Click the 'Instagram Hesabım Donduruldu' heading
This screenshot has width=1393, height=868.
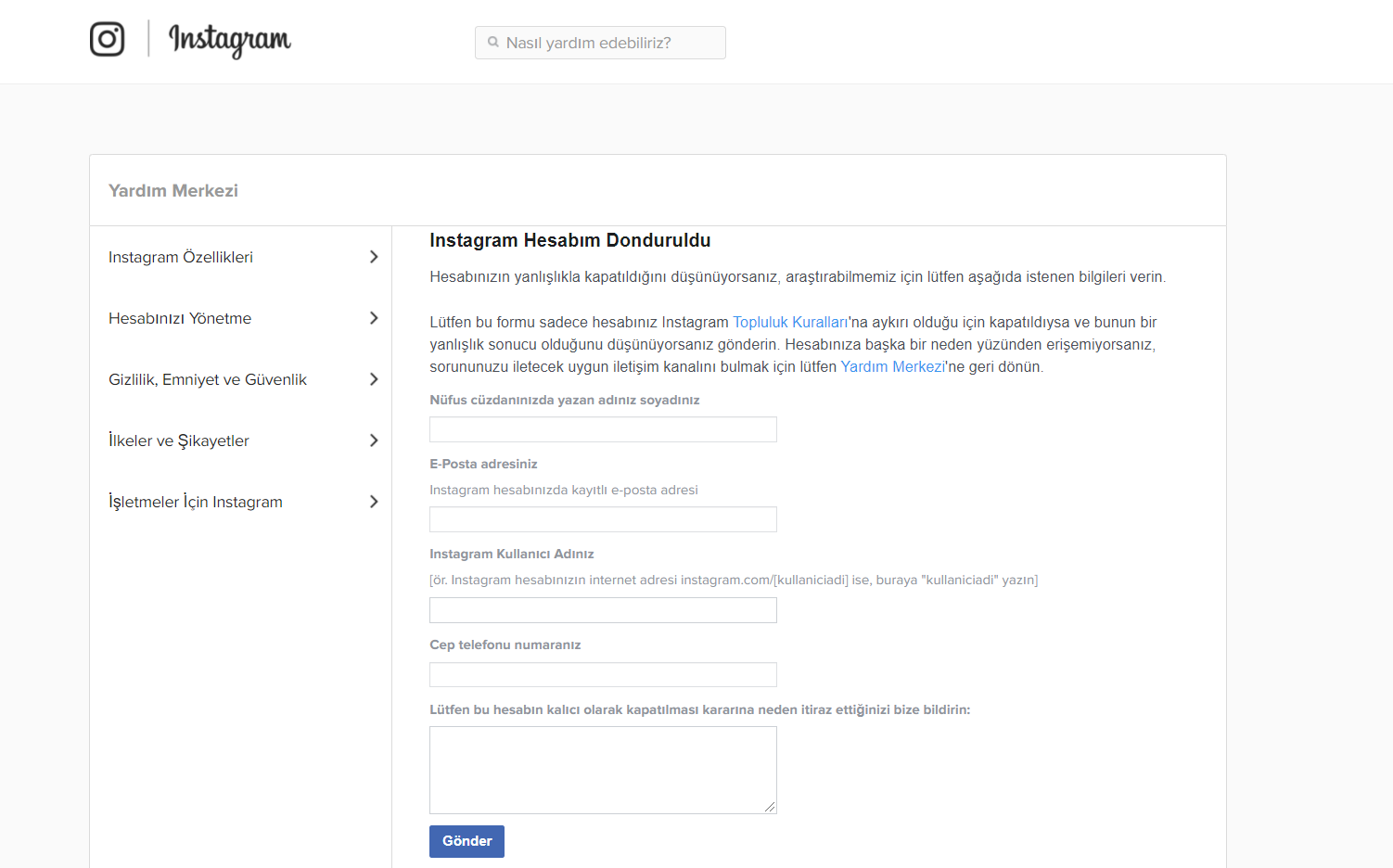(570, 240)
